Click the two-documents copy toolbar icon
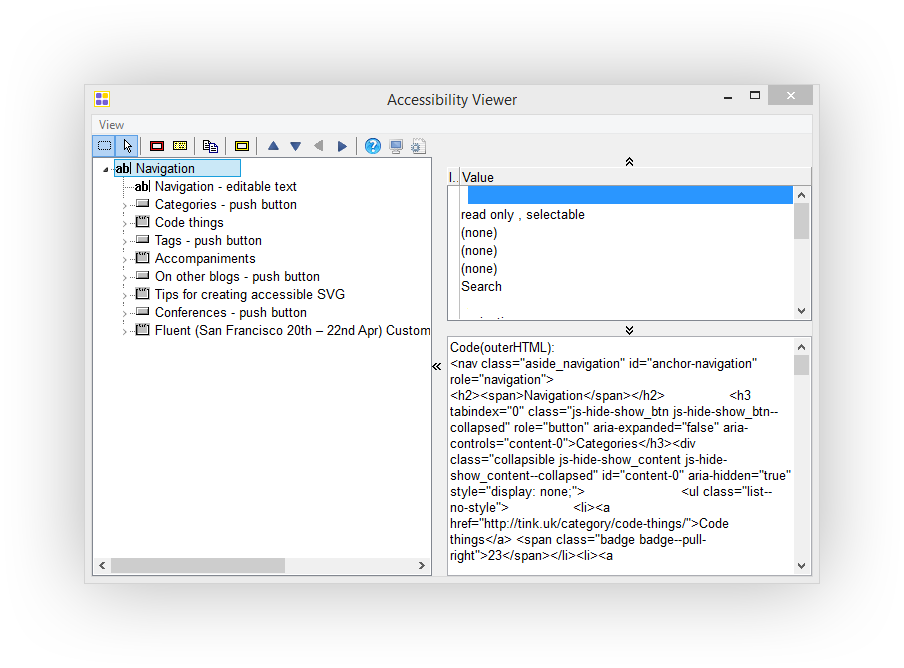The height and width of the screenshot is (668, 904). click(210, 146)
